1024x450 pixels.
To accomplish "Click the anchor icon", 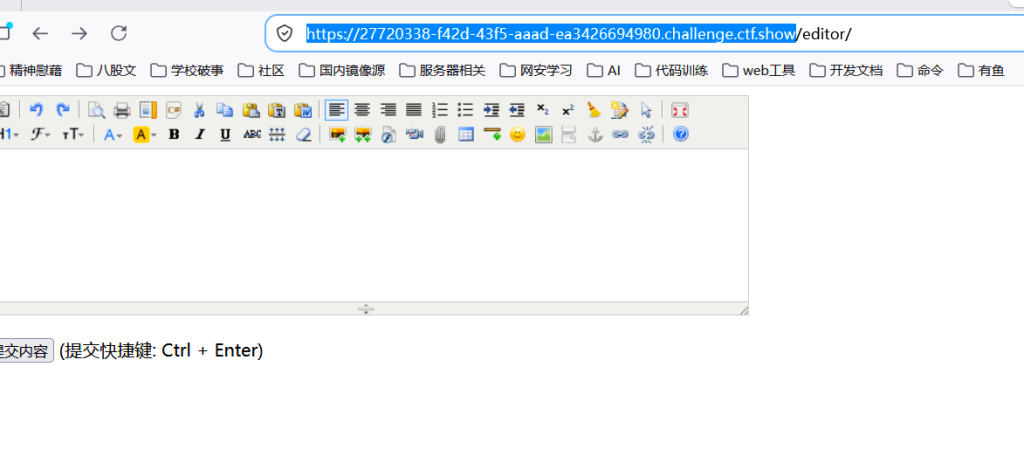I will click(x=594, y=135).
